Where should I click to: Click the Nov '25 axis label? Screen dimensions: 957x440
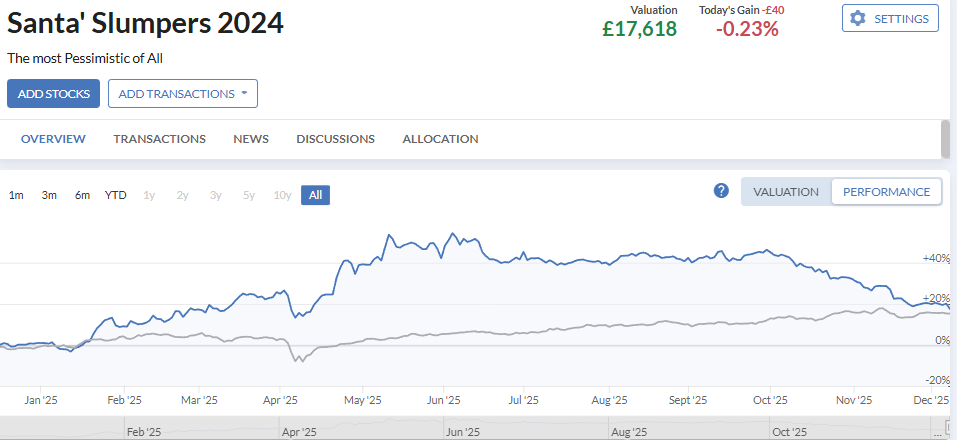(x=854, y=400)
